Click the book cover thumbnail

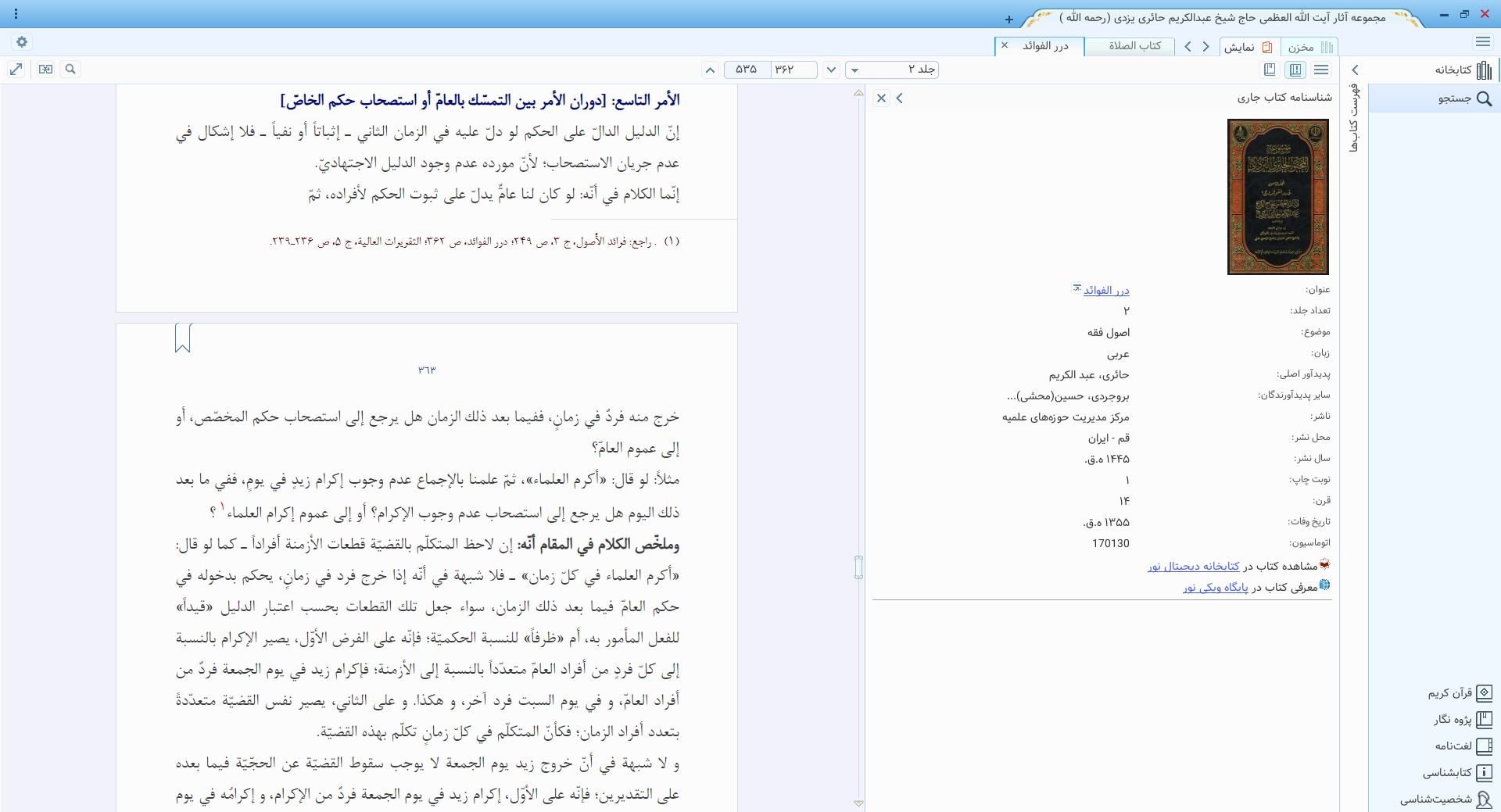click(1278, 197)
